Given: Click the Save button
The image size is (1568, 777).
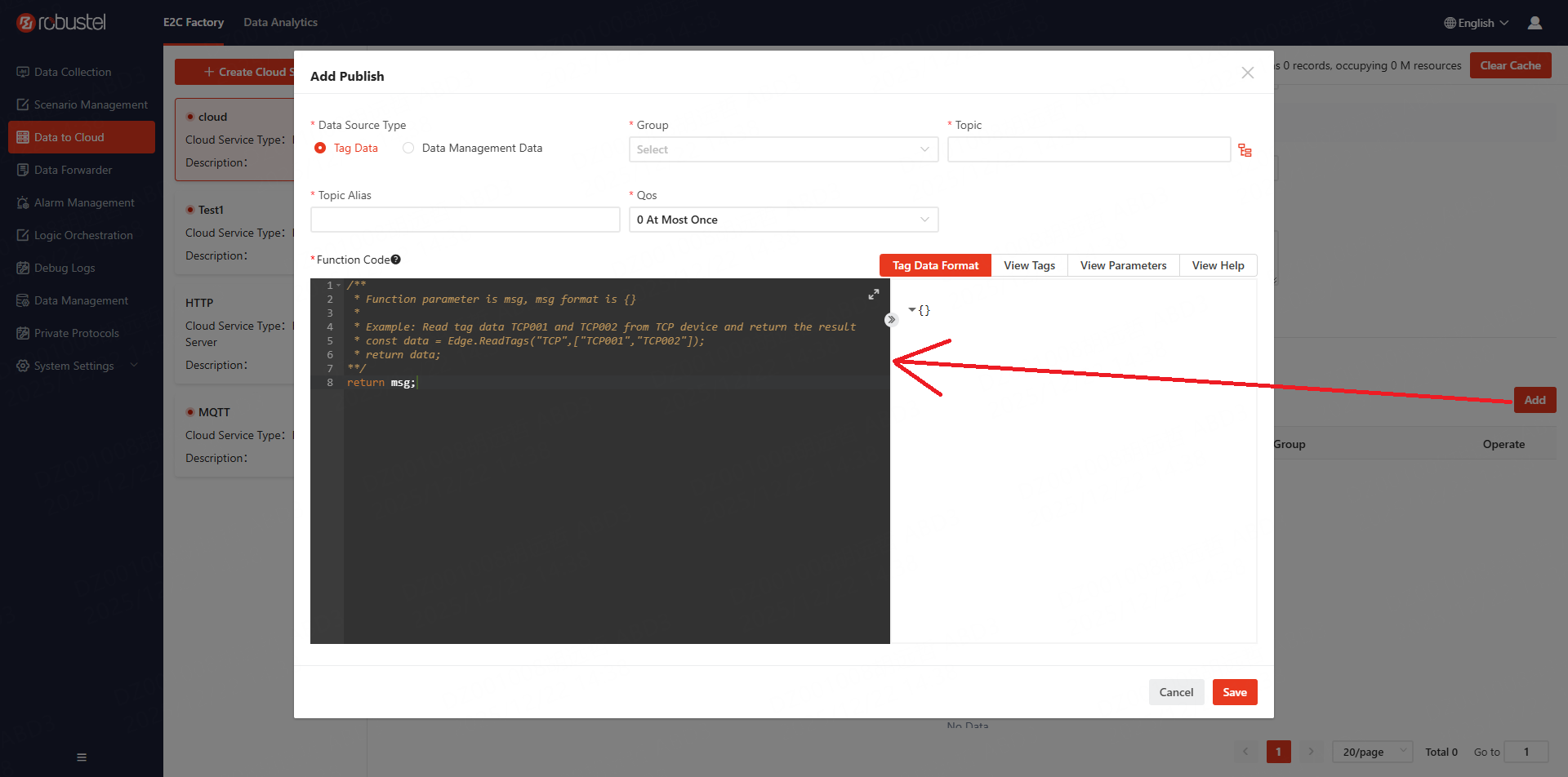Looking at the screenshot, I should (x=1234, y=692).
